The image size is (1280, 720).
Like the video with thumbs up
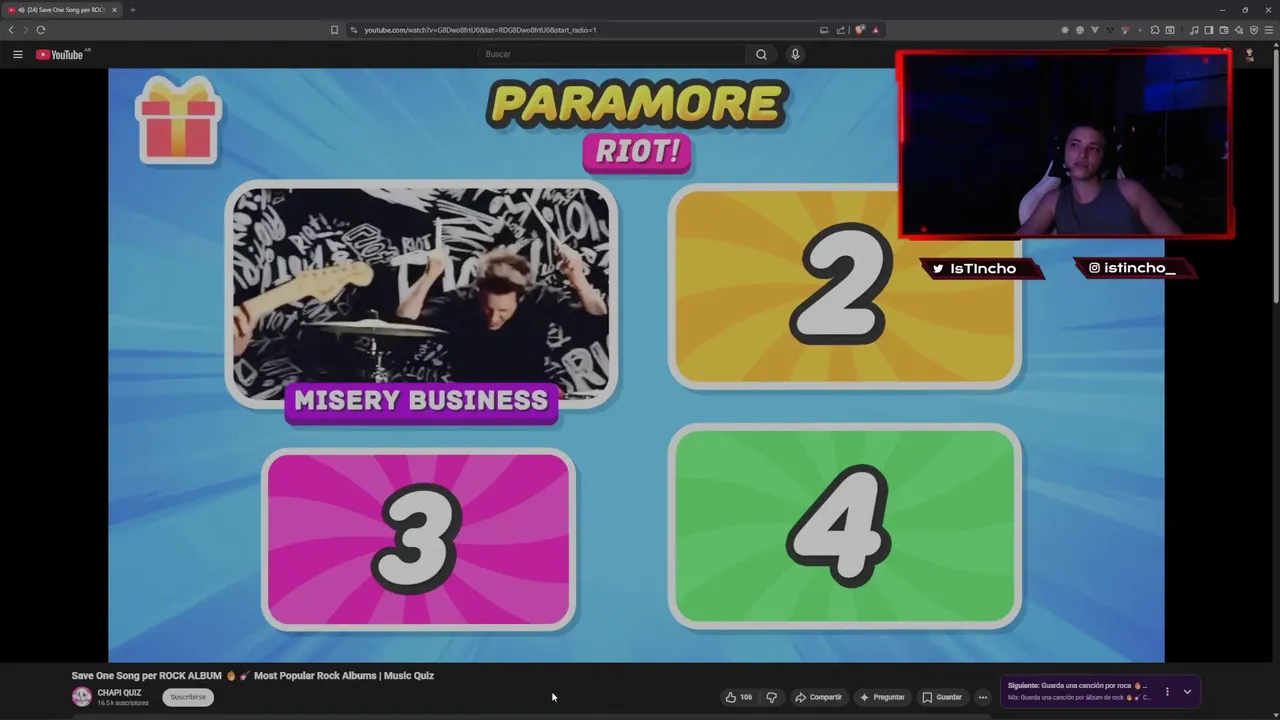(738, 697)
